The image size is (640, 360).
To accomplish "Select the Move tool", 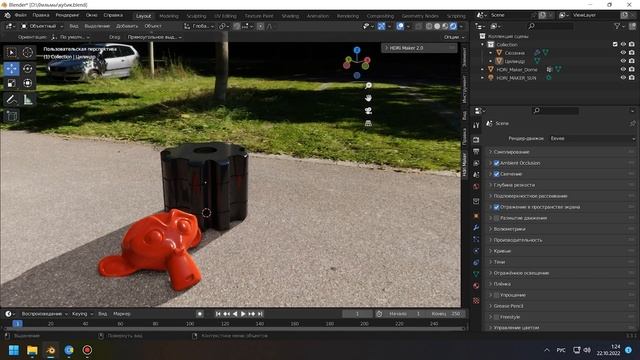I will (11, 68).
